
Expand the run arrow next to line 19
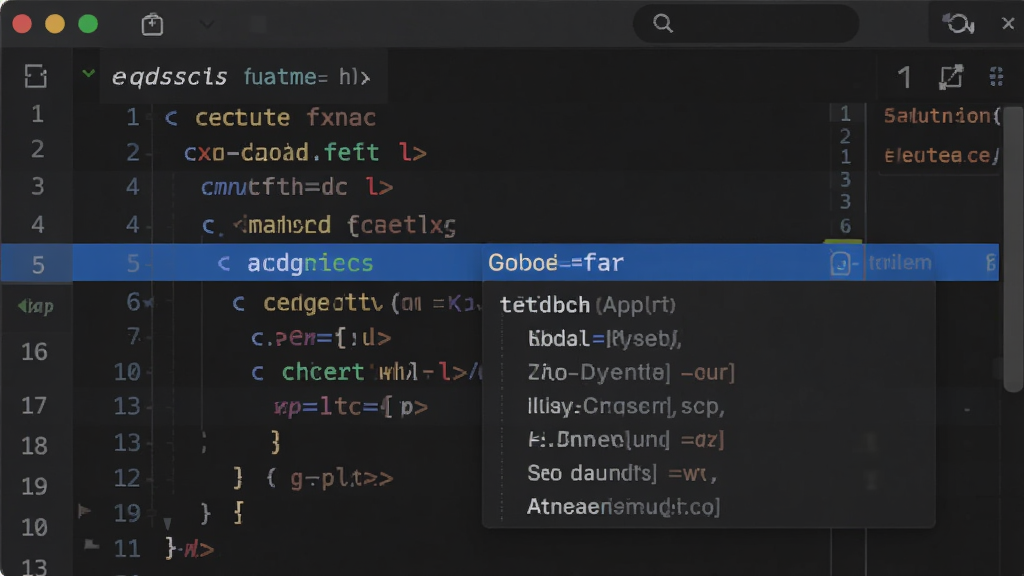[84, 511]
